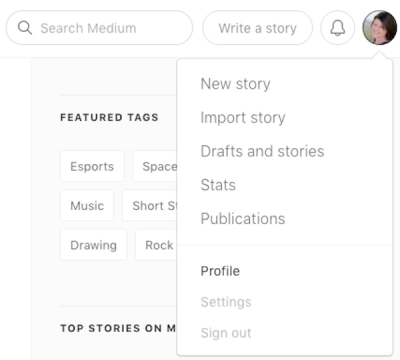Screen dimensions: 400x360
Task: Click the Write a story button
Action: [257, 28]
